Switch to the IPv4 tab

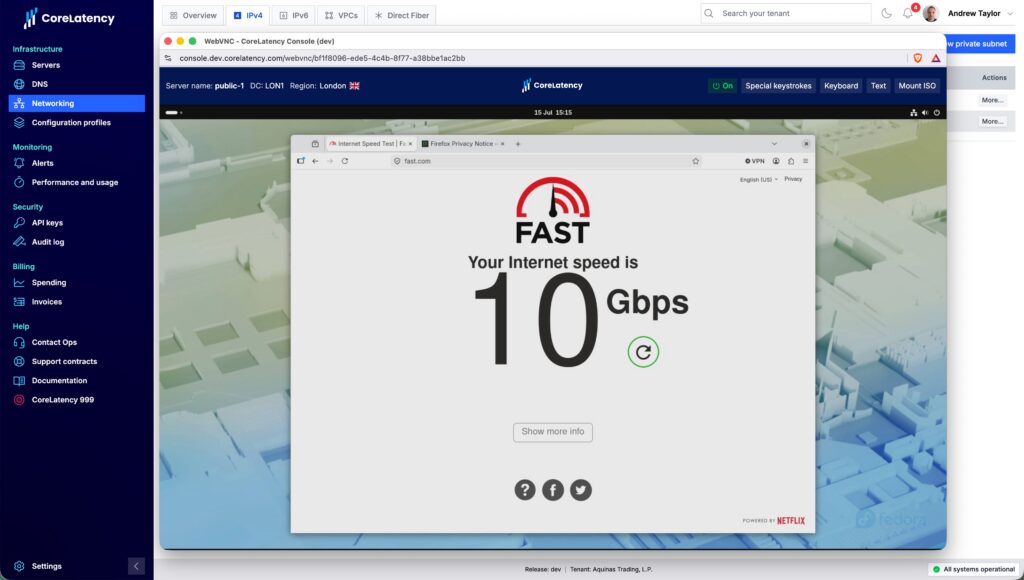coord(248,15)
